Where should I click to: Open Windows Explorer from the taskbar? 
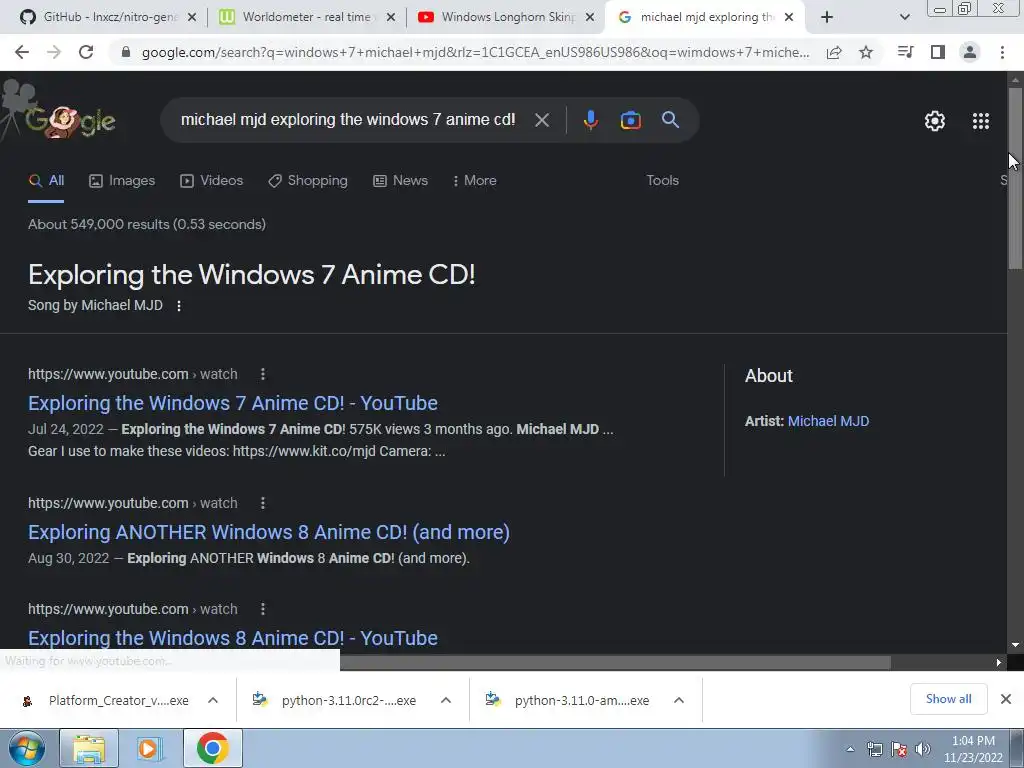88,749
